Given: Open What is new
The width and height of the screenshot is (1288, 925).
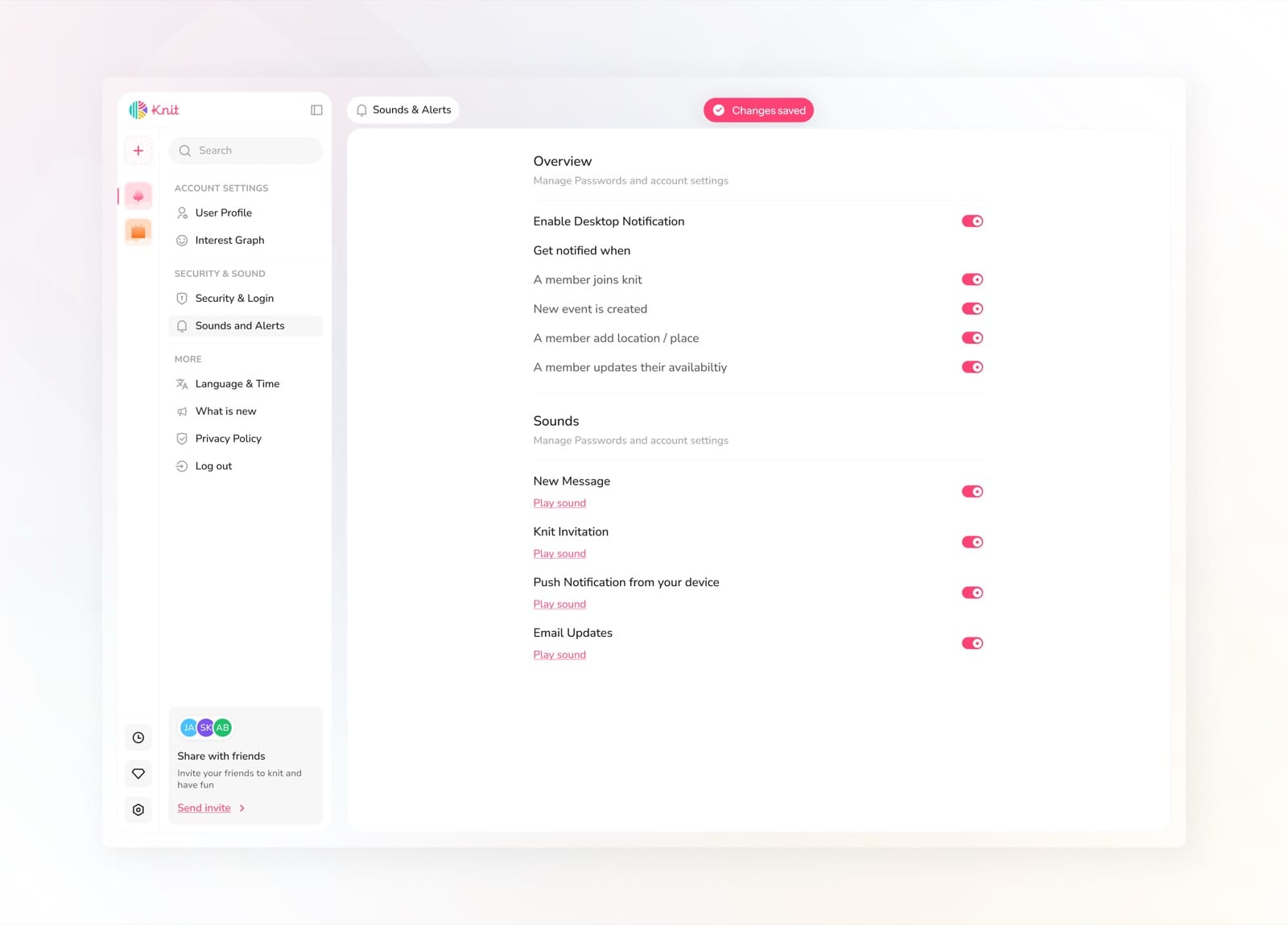Looking at the screenshot, I should [246, 411].
